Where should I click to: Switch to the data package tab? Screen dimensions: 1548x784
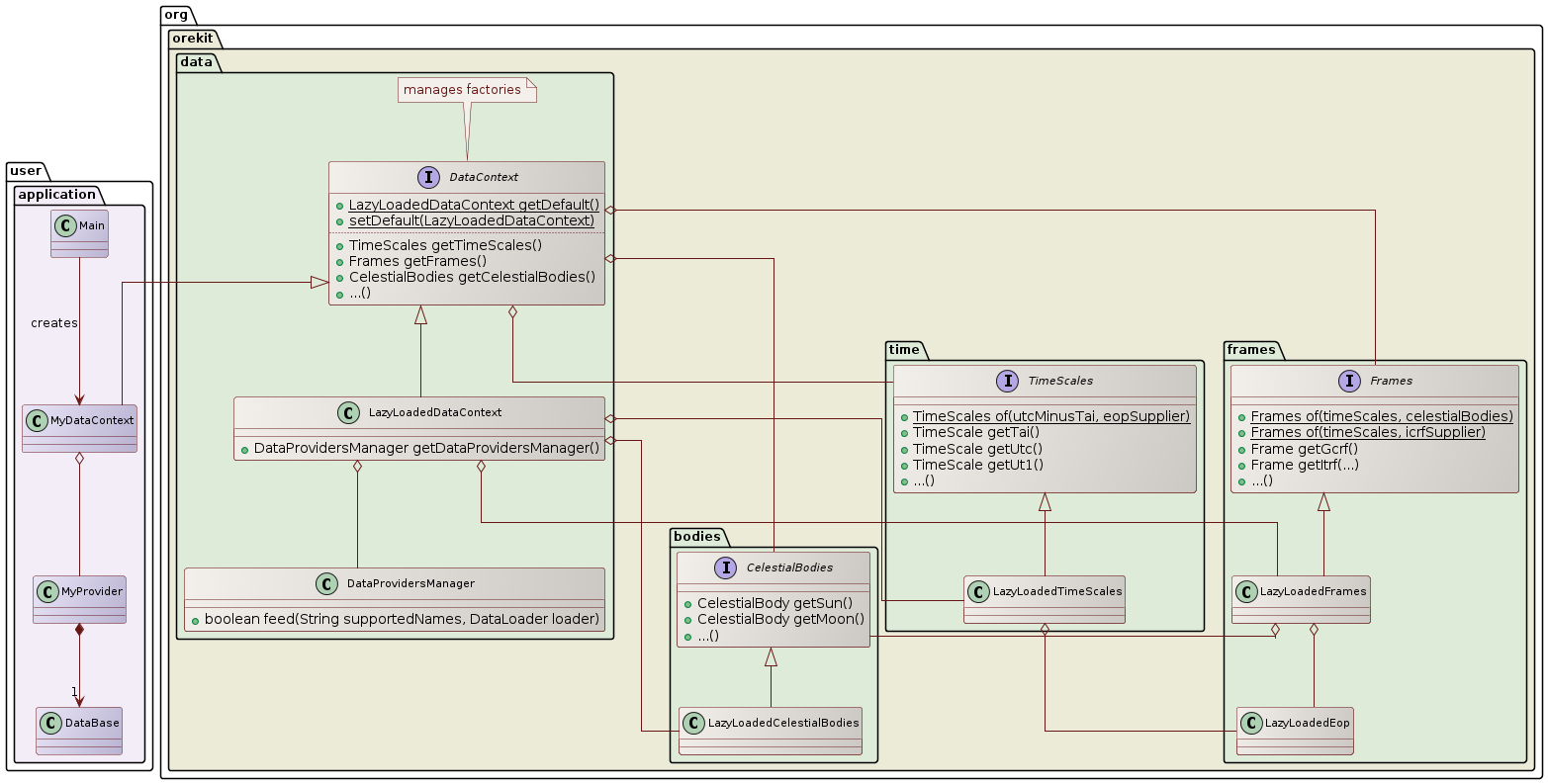click(x=195, y=61)
